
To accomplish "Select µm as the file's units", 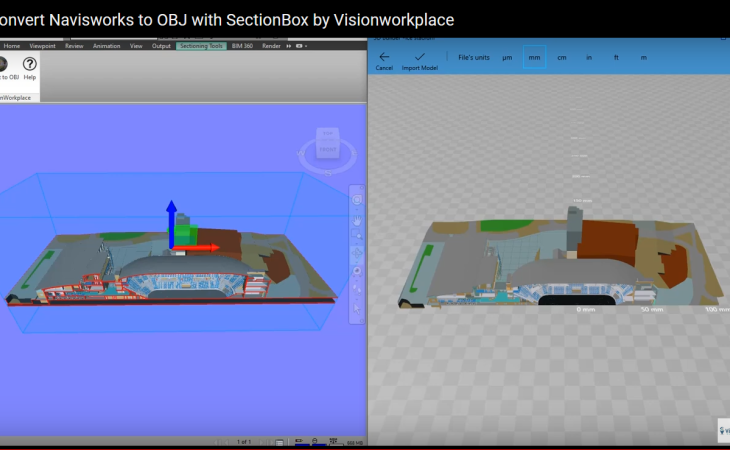I will [507, 57].
